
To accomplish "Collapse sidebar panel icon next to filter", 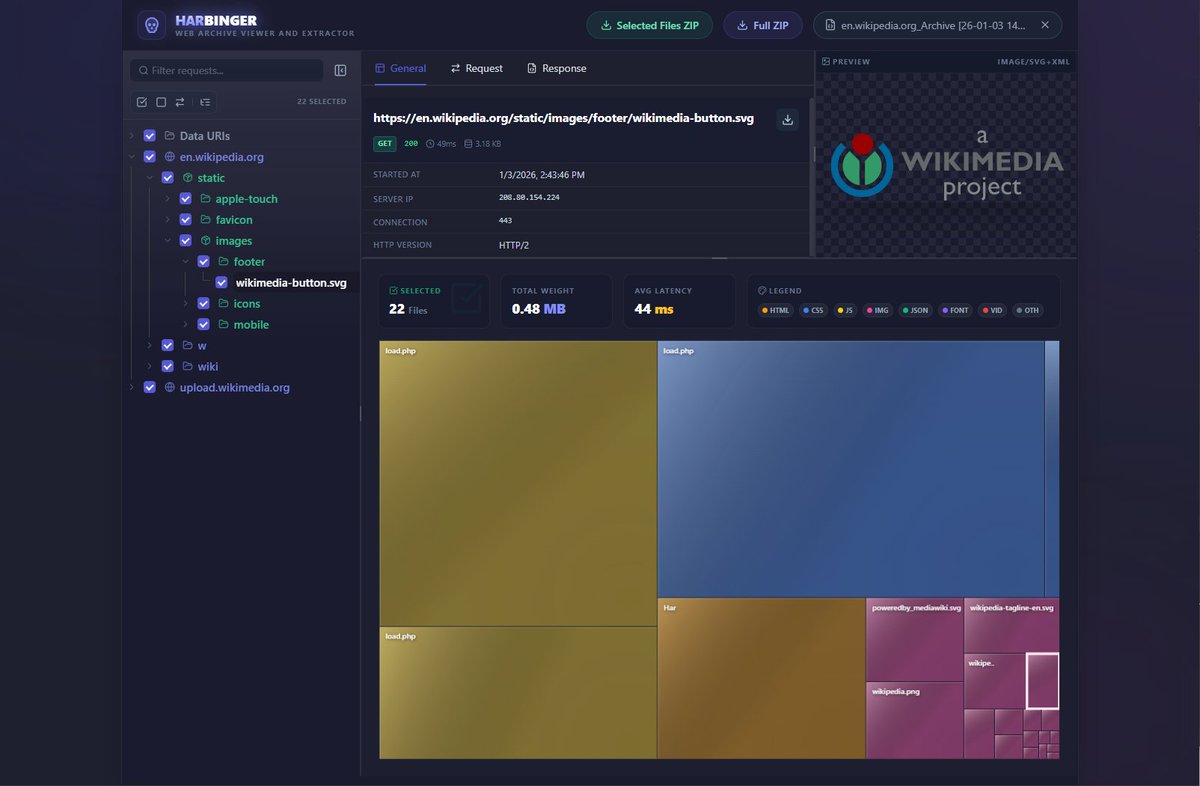I will coord(340,71).
